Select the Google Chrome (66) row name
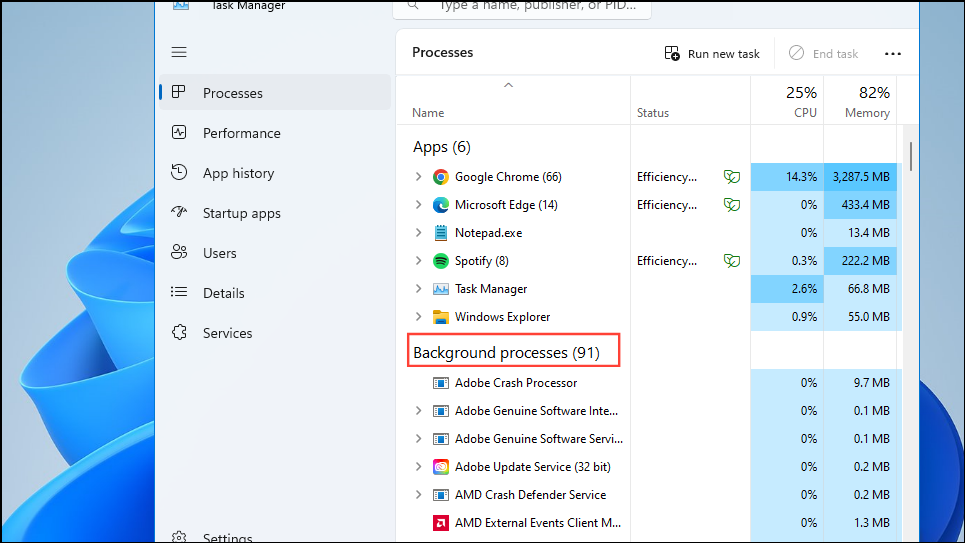Viewport: 965px width, 543px height. click(508, 177)
